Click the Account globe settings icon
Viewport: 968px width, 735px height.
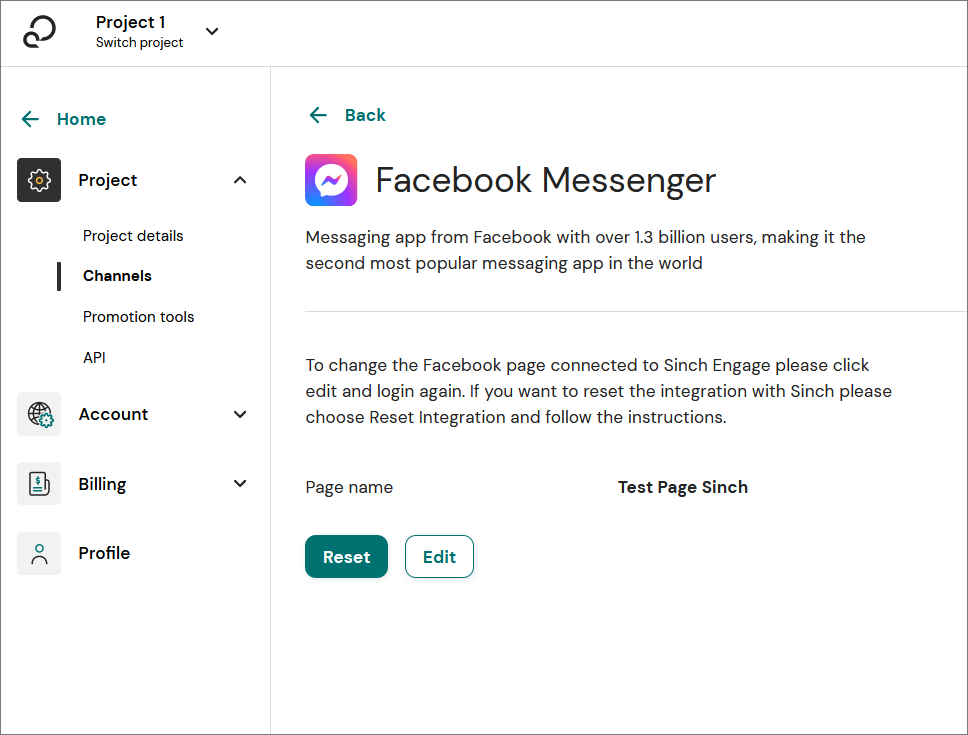point(39,414)
